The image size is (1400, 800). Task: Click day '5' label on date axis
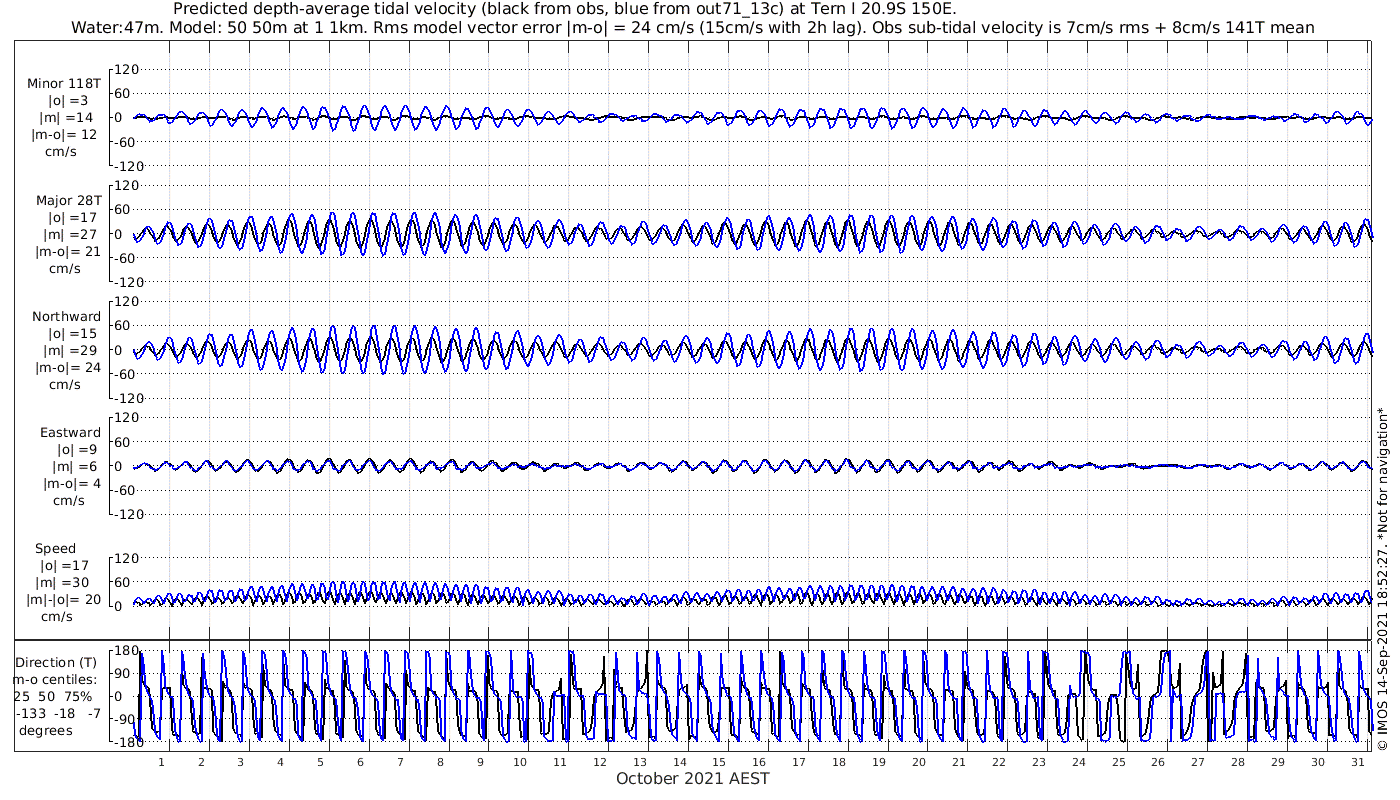[x=320, y=762]
